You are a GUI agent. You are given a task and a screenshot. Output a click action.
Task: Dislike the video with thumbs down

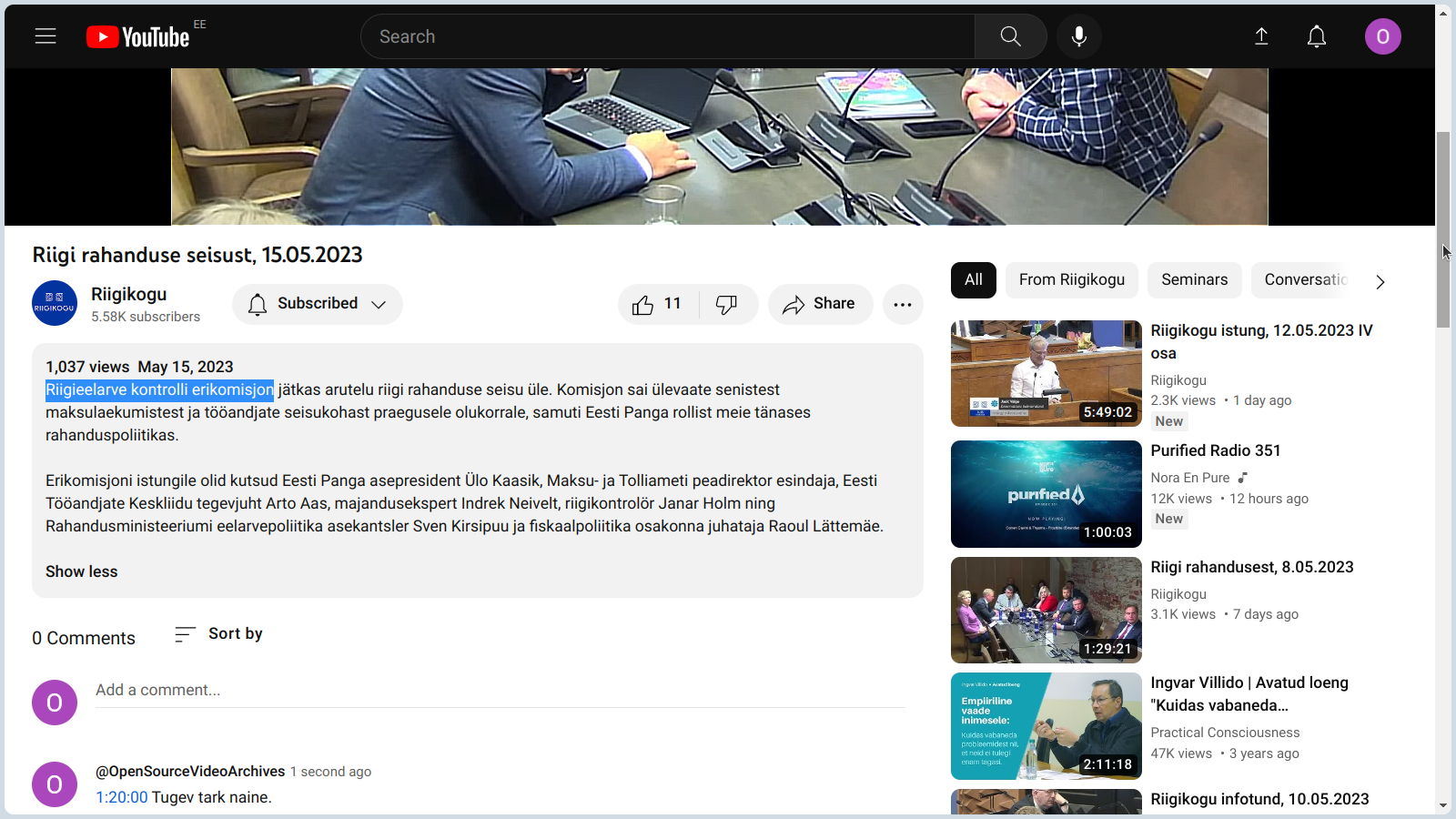726,304
